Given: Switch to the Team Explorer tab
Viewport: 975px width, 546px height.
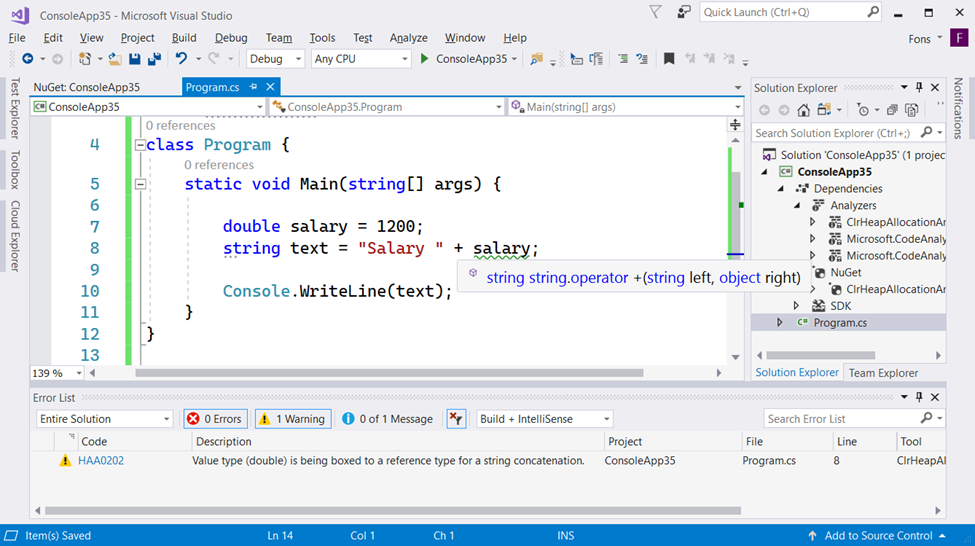Looking at the screenshot, I should (883, 372).
